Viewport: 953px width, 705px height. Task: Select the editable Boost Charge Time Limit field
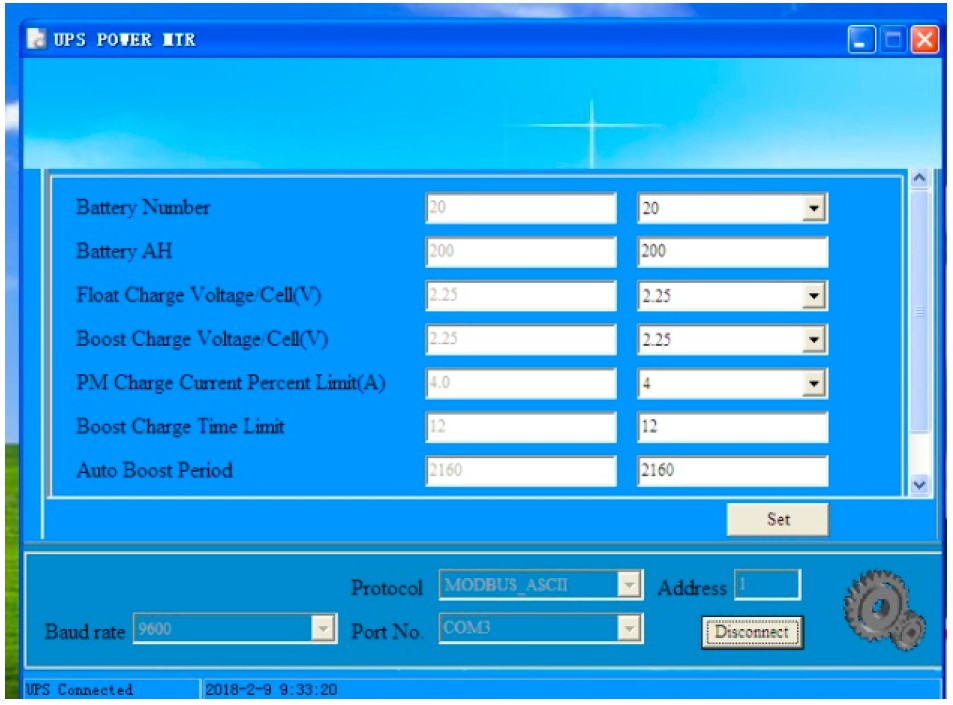tap(732, 427)
